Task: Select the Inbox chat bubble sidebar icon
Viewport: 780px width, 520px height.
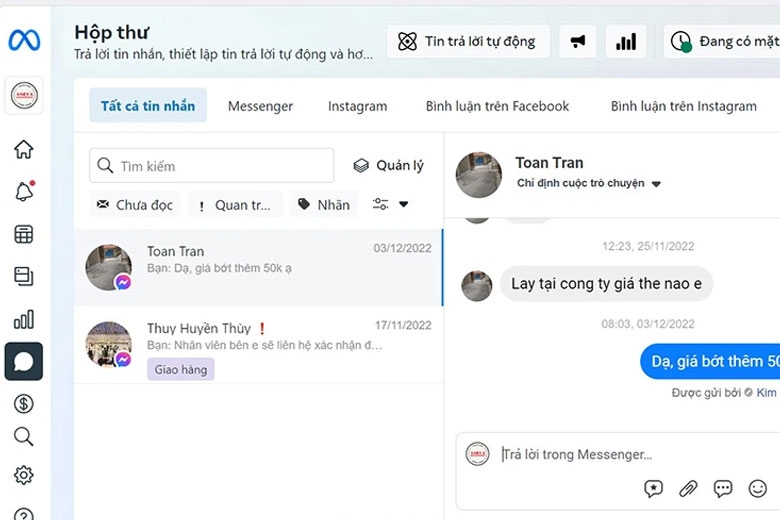Action: click(24, 361)
